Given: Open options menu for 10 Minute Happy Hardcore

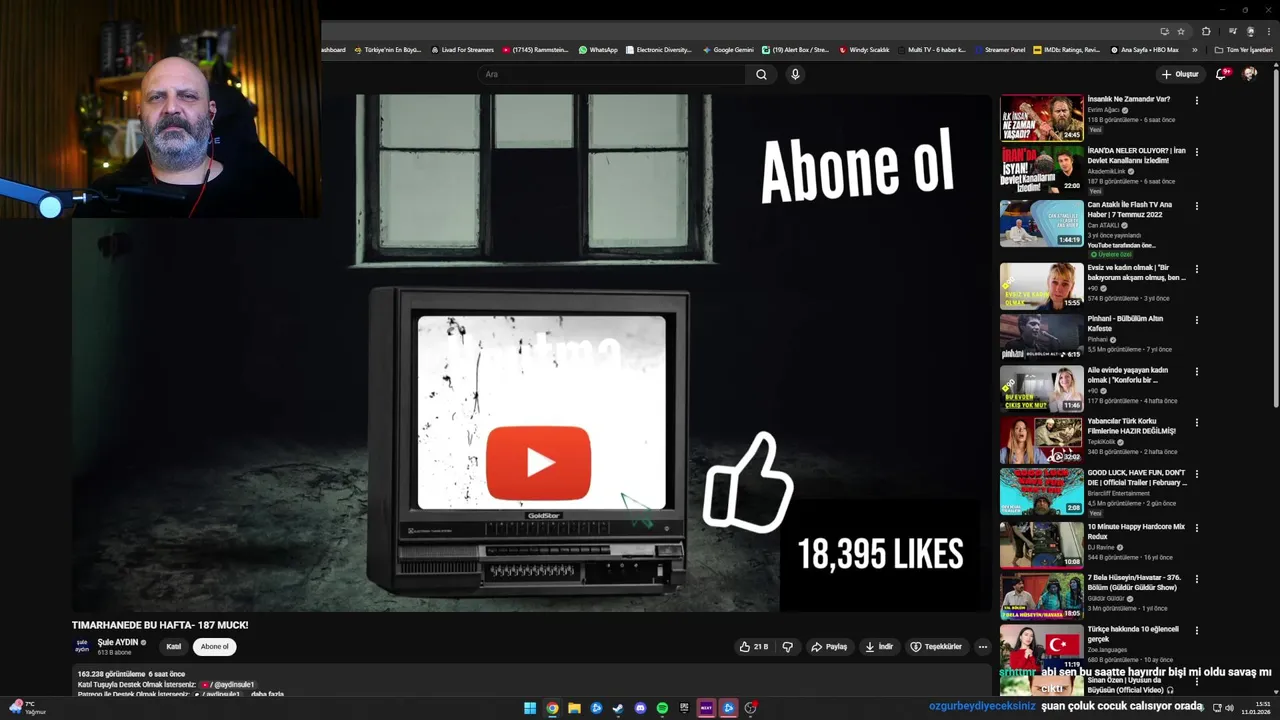Looking at the screenshot, I should click(1196, 526).
